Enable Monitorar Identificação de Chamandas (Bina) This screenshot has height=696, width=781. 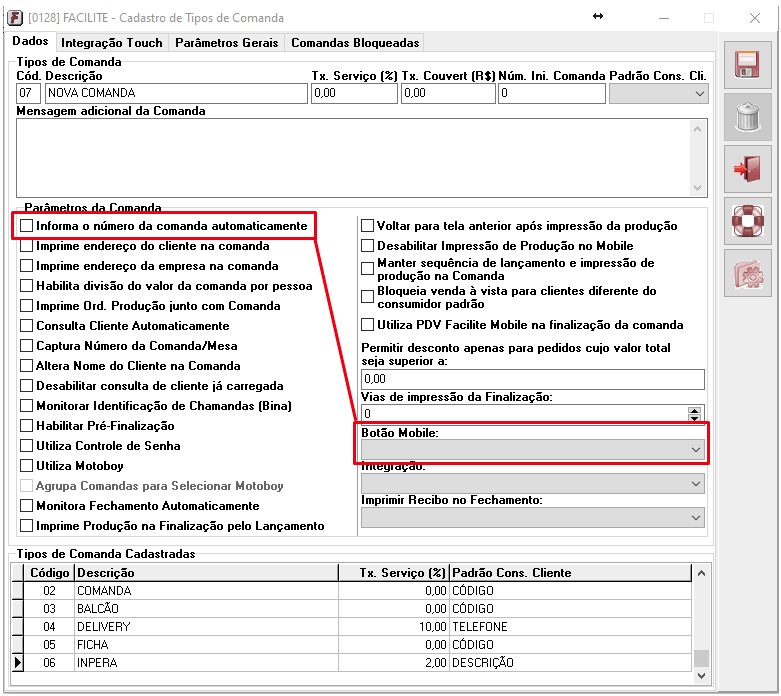click(x=26, y=406)
